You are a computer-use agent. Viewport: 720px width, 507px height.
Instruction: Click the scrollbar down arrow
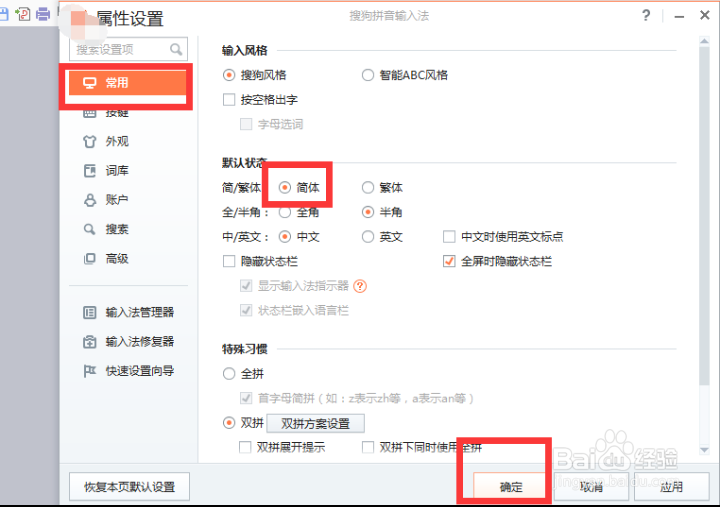coord(704,450)
